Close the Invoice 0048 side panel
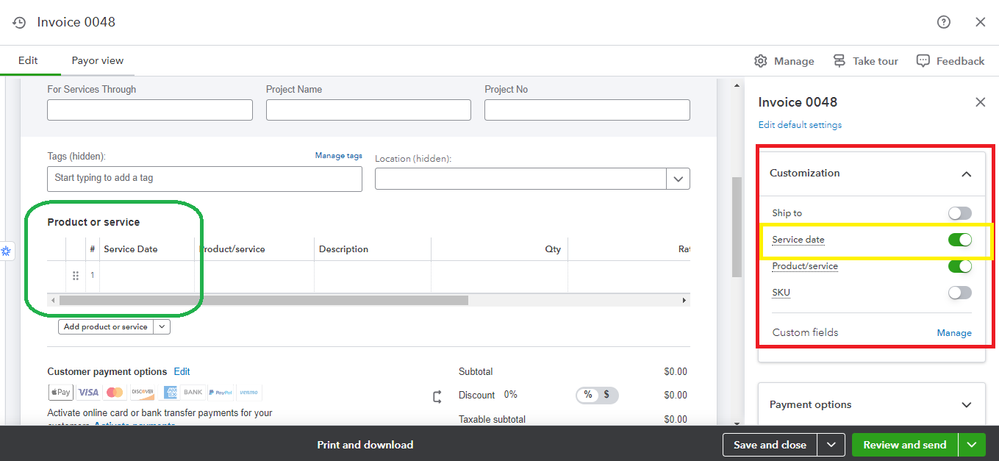This screenshot has width=999, height=461. pos(980,102)
